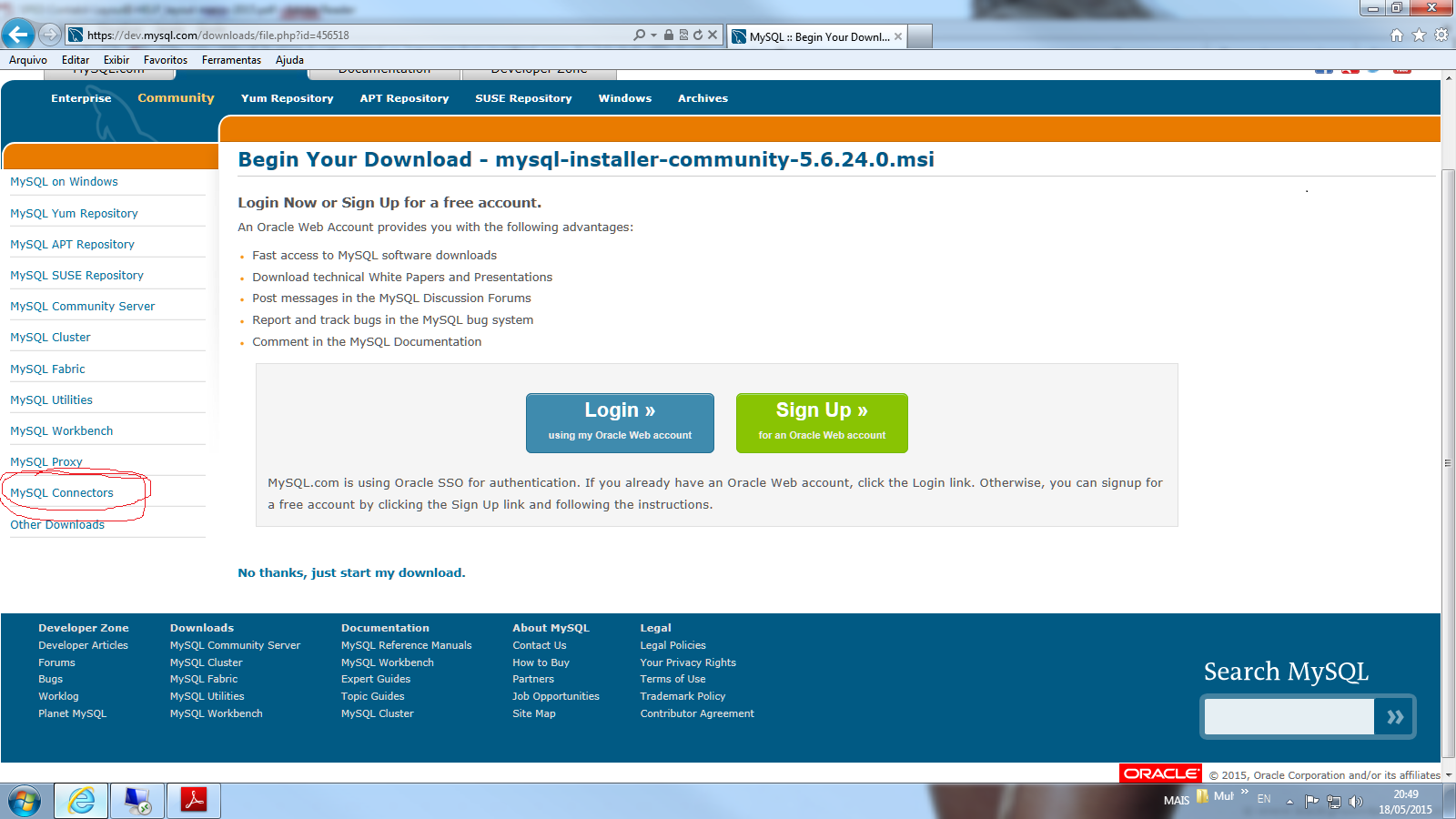Open MySQL Proxy sidebar link

[x=45, y=462]
